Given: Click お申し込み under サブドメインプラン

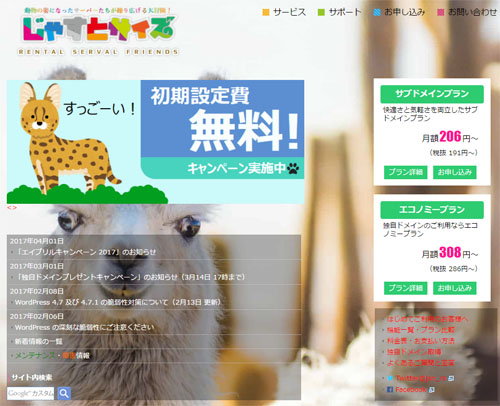Looking at the screenshot, I should tap(455, 172).
